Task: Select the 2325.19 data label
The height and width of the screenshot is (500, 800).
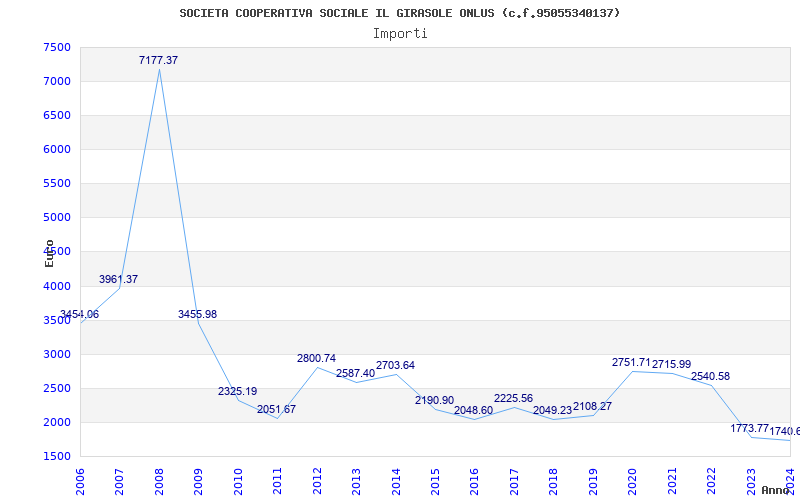Action: click(x=238, y=391)
